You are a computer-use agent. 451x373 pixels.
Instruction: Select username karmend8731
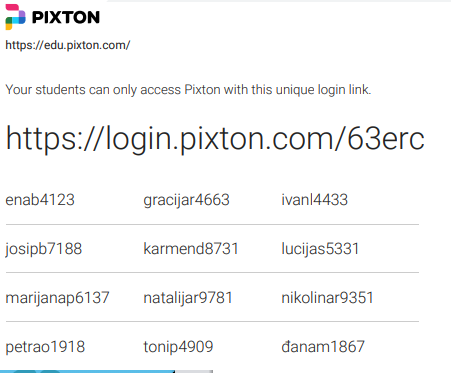(x=191, y=249)
